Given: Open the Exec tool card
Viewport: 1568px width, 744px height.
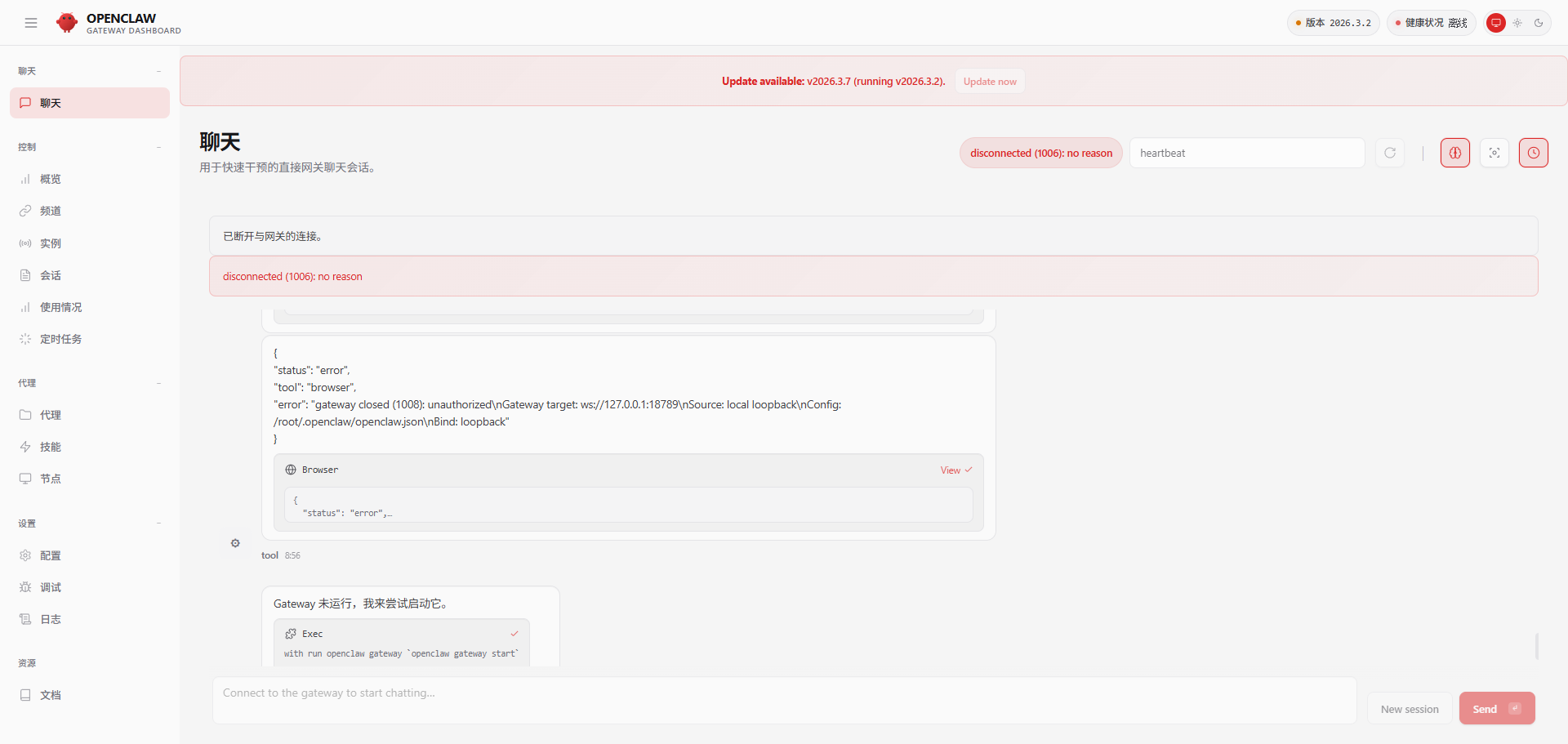Looking at the screenshot, I should (402, 643).
